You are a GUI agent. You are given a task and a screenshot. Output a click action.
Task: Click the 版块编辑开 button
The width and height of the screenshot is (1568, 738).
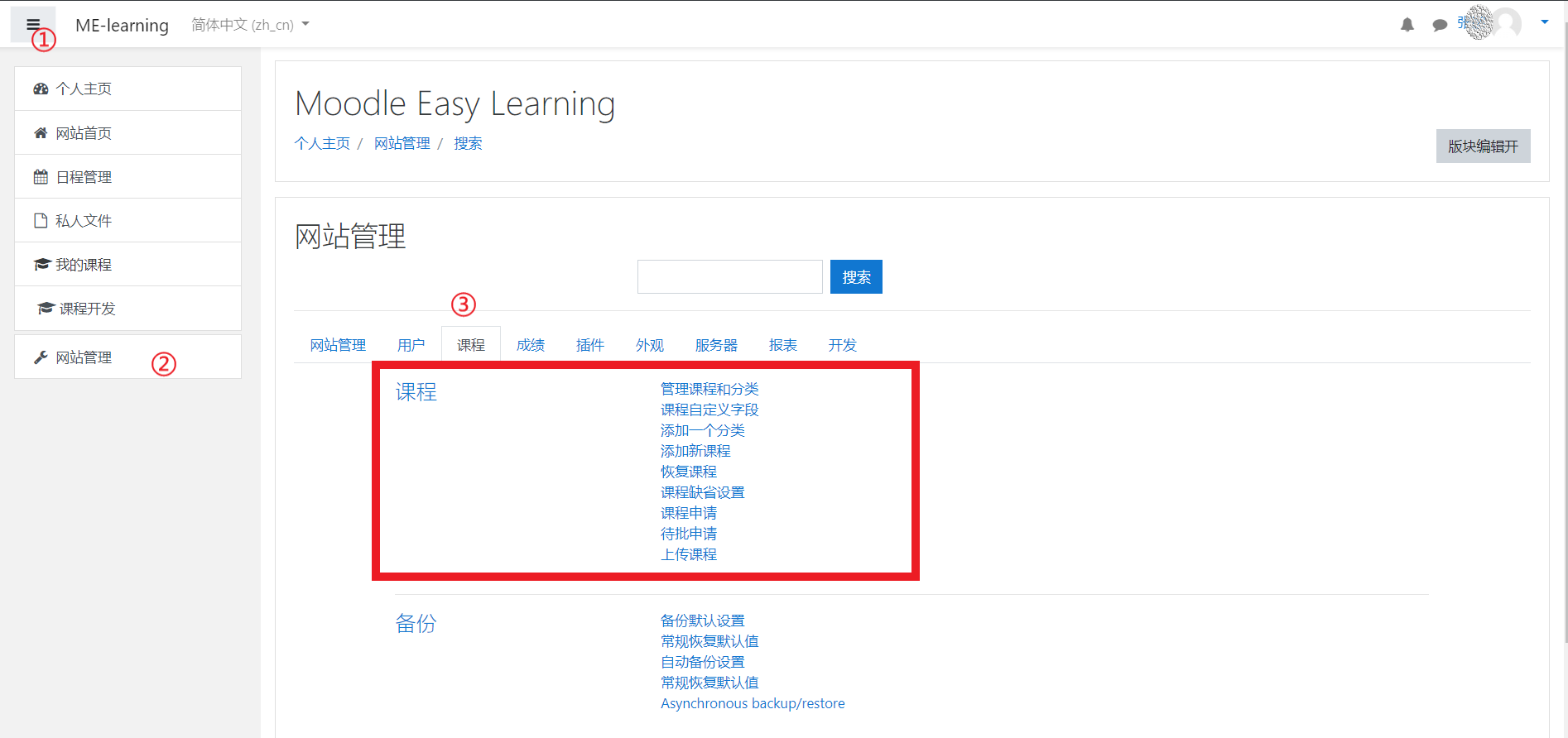pyautogui.click(x=1483, y=146)
